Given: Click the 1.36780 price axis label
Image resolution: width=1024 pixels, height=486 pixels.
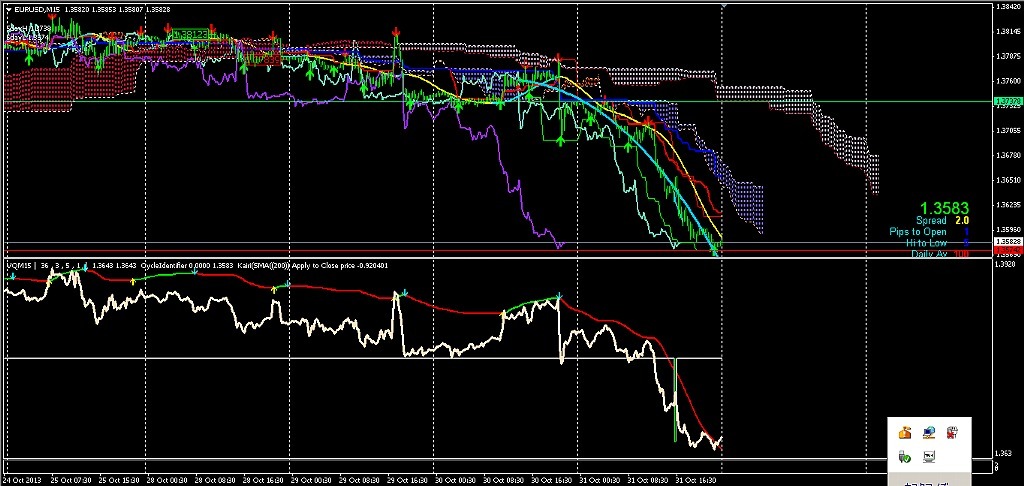Looking at the screenshot, I should pos(1008,155).
